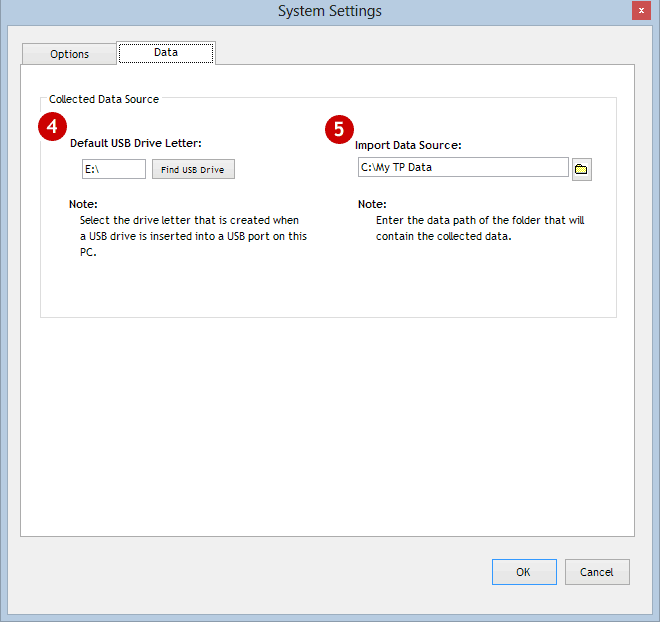Click empty panel area below Collected Data Source group
The image size is (660, 622).
coord(328,420)
